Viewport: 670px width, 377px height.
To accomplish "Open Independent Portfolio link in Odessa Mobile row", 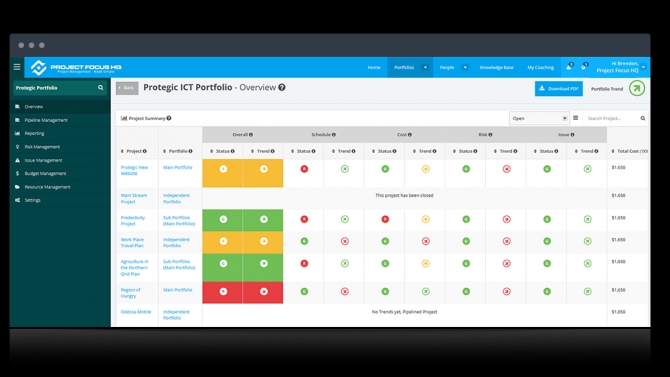I will click(176, 315).
